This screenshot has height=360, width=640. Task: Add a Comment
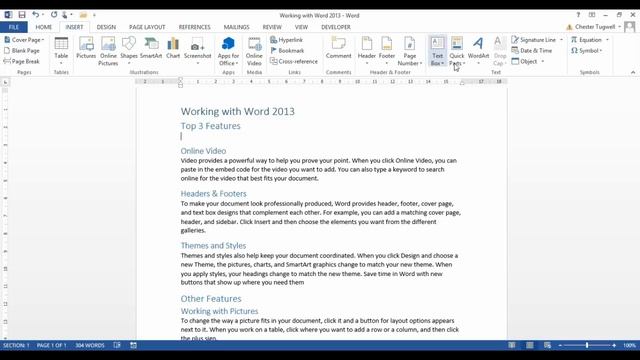338,48
